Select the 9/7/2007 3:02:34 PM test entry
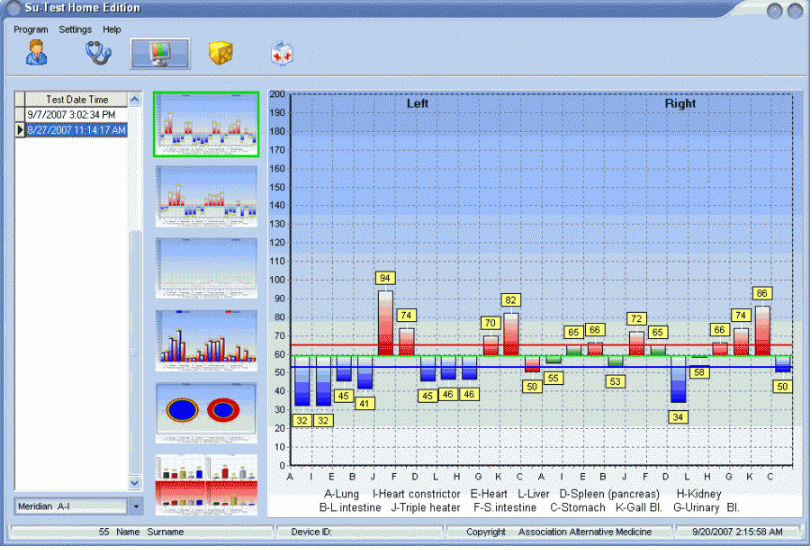Image resolution: width=812 pixels, height=550 pixels. (x=72, y=115)
